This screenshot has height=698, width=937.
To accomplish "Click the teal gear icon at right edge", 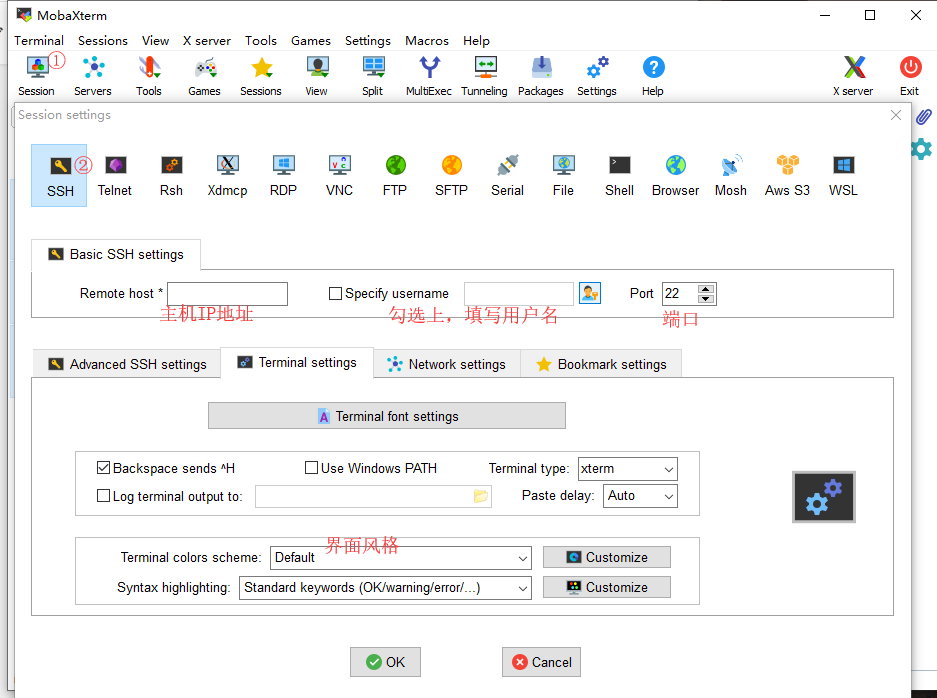I will point(923,149).
